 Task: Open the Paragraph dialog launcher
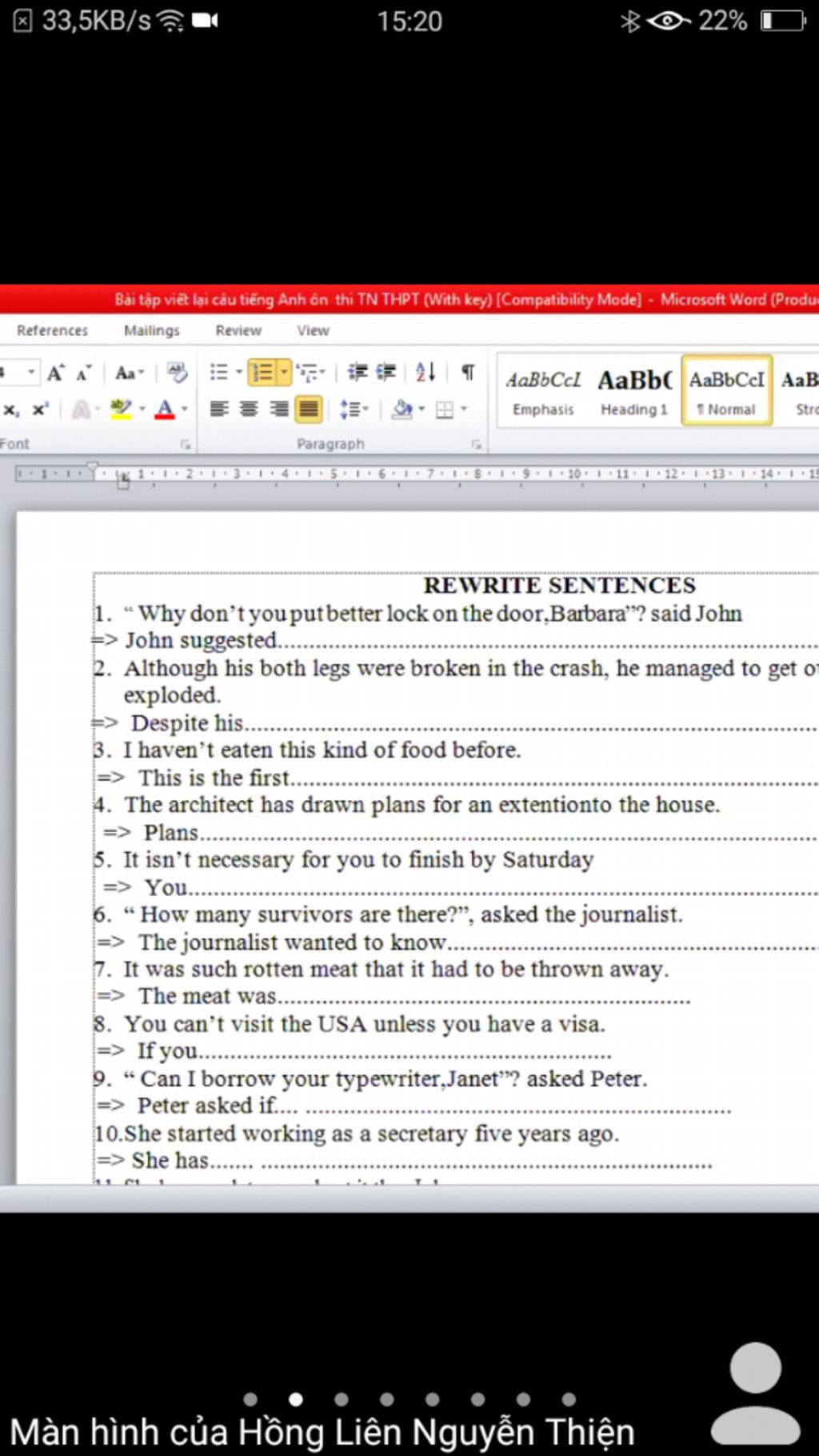pos(476,444)
